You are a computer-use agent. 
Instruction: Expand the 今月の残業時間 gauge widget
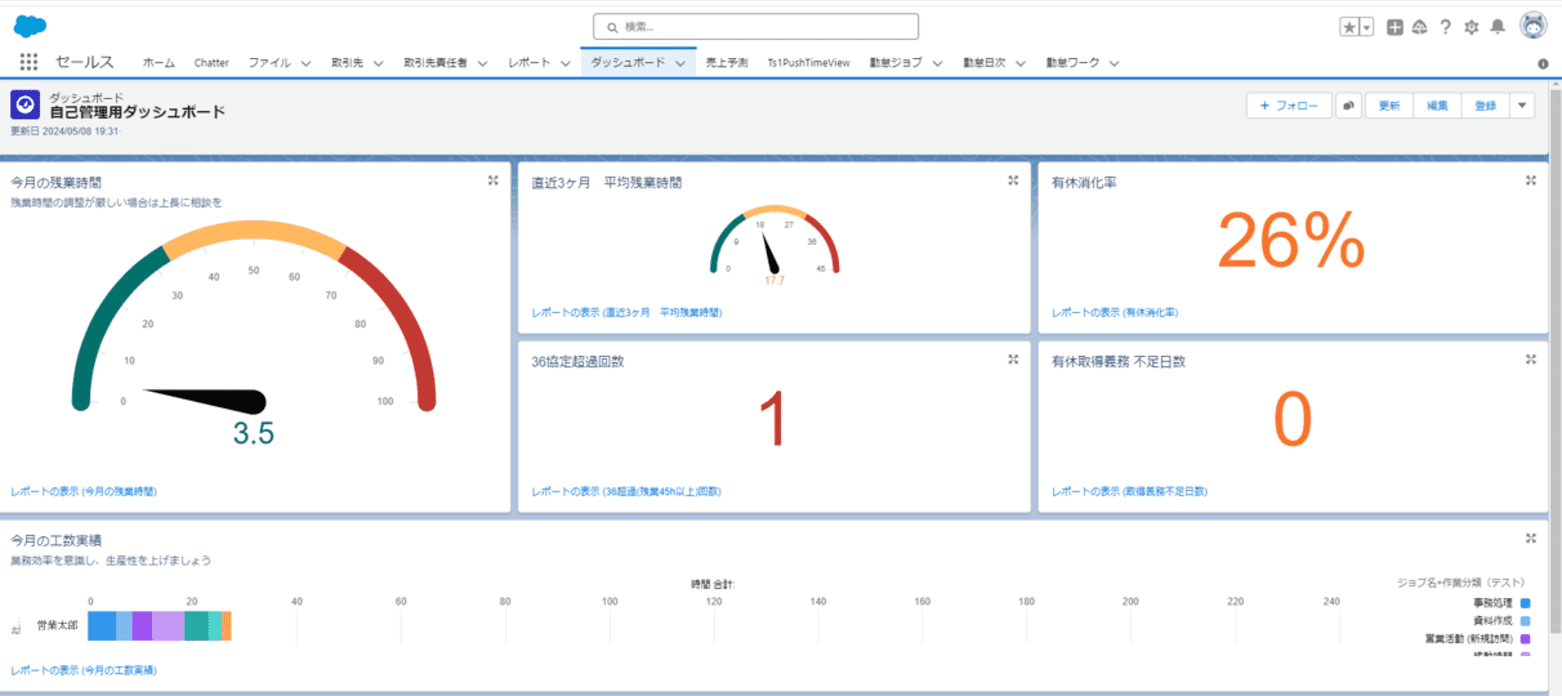click(492, 180)
